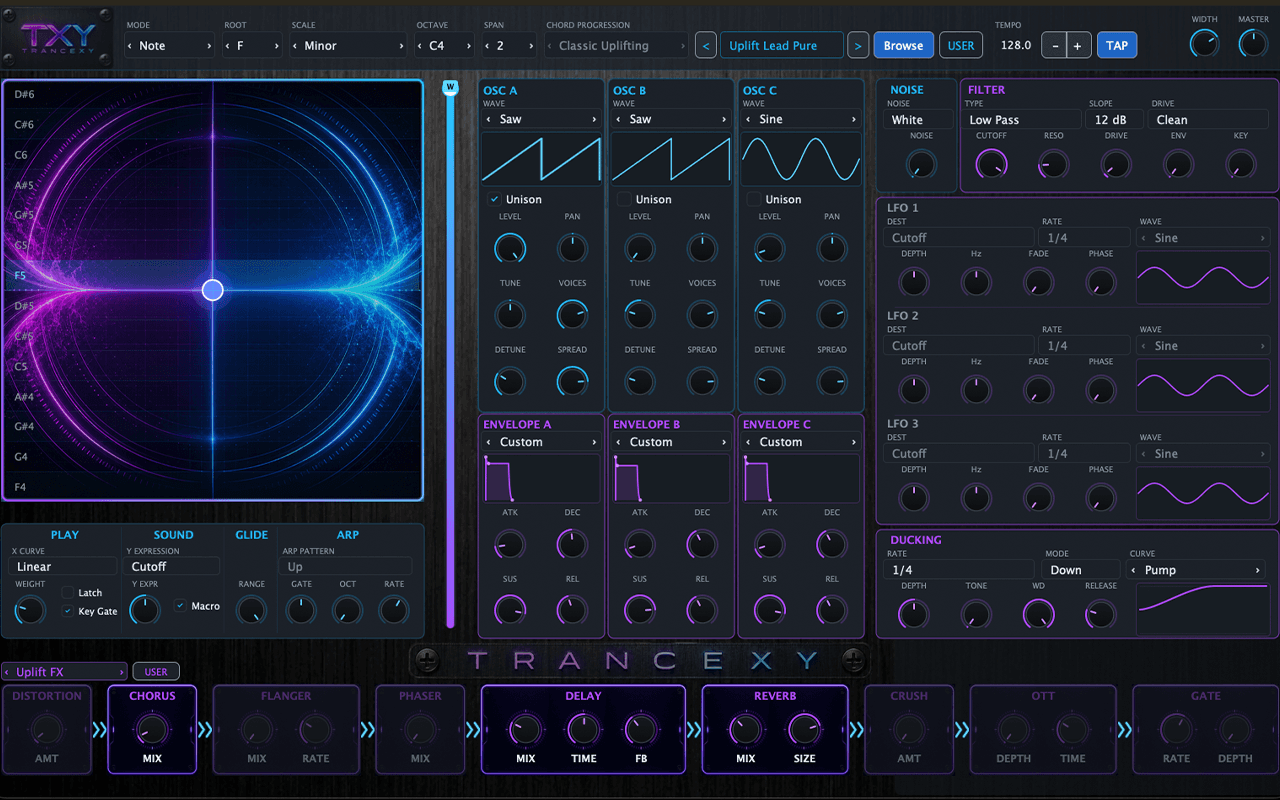Image resolution: width=1280 pixels, height=800 pixels.
Task: Click the Envelope B SUS knob
Action: click(640, 609)
